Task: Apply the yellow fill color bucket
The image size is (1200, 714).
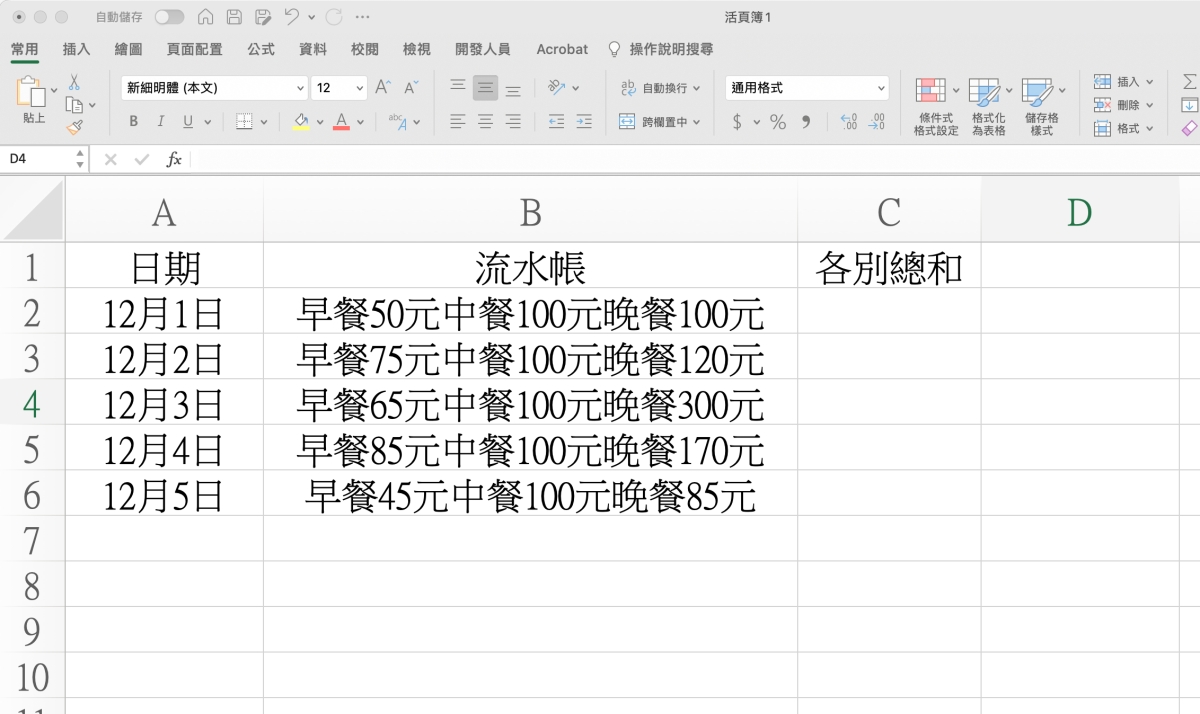Action: pyautogui.click(x=301, y=122)
